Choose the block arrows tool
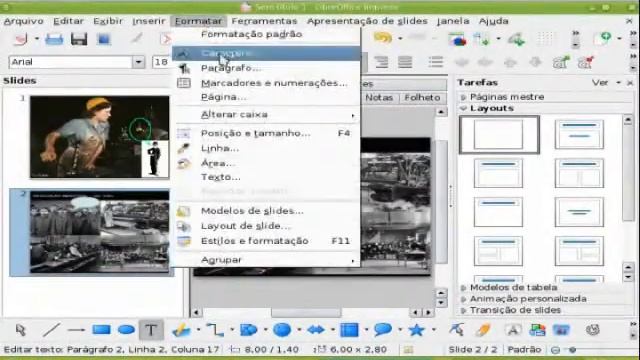The image size is (640, 360). [316, 330]
